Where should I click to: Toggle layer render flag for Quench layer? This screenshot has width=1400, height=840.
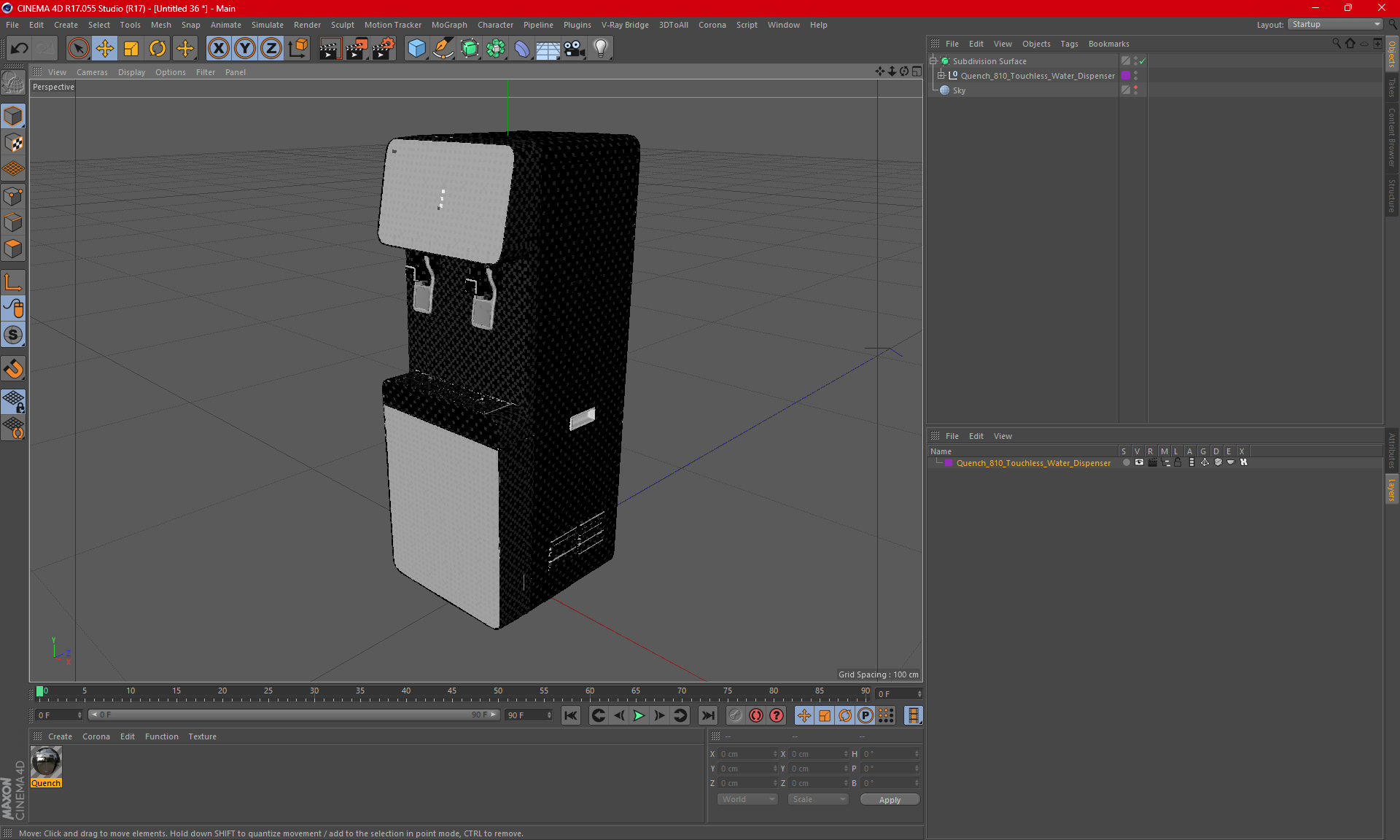point(1152,462)
